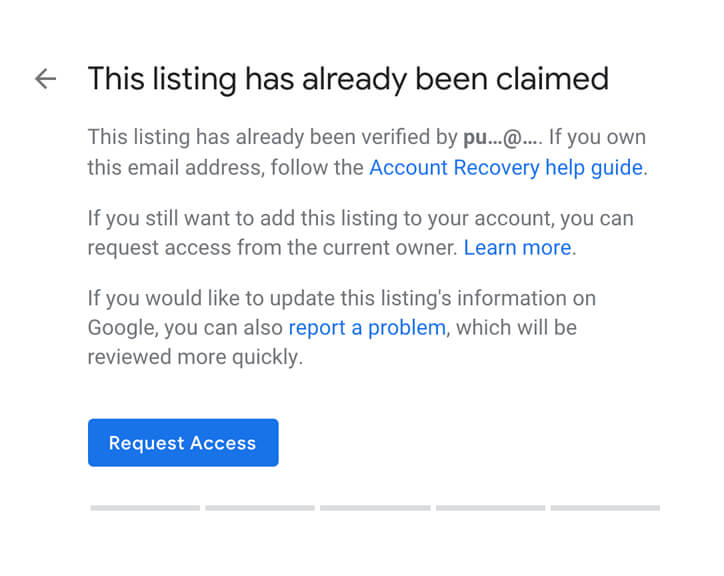Click the heading 'This listing has already been claimed'

pyautogui.click(x=348, y=79)
